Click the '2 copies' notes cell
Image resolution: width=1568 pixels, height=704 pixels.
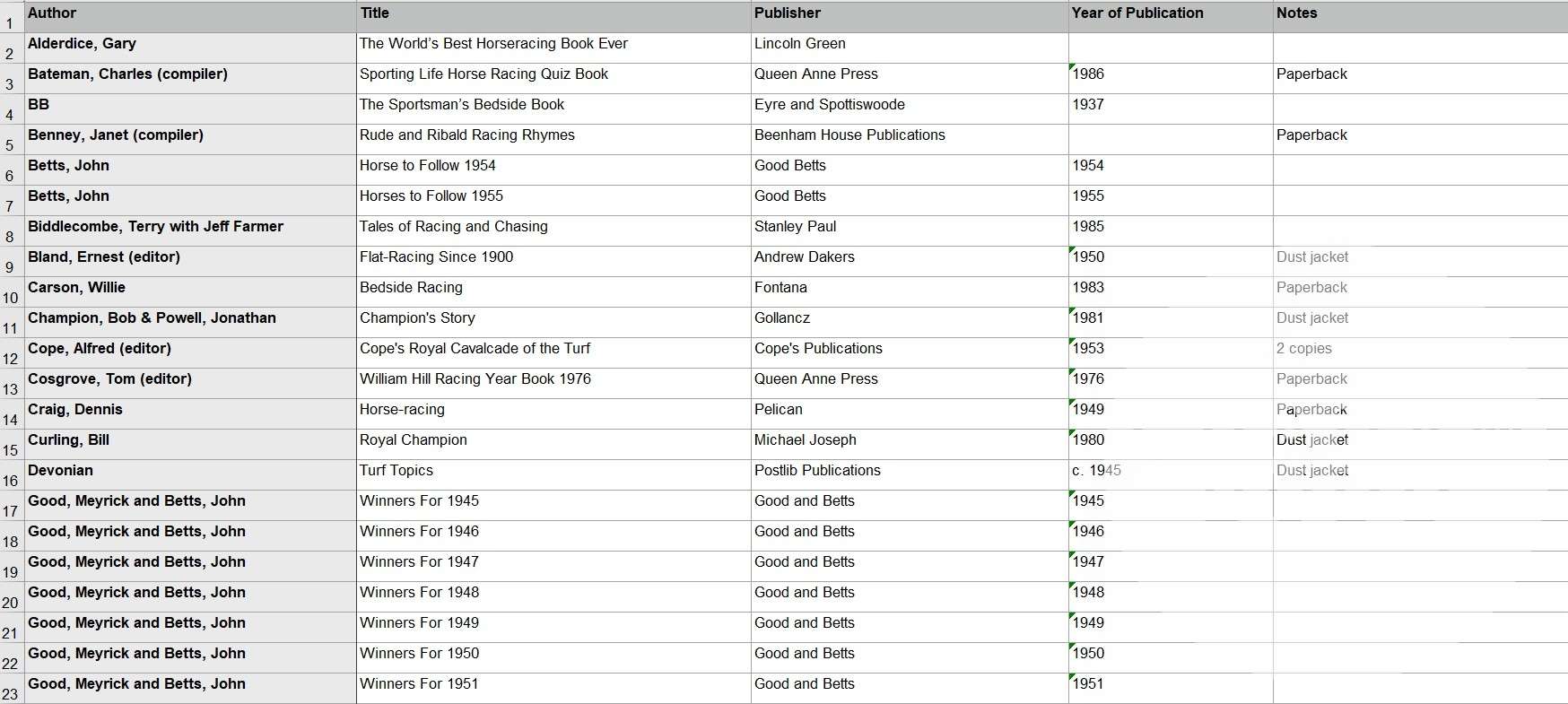pyautogui.click(x=1420, y=353)
